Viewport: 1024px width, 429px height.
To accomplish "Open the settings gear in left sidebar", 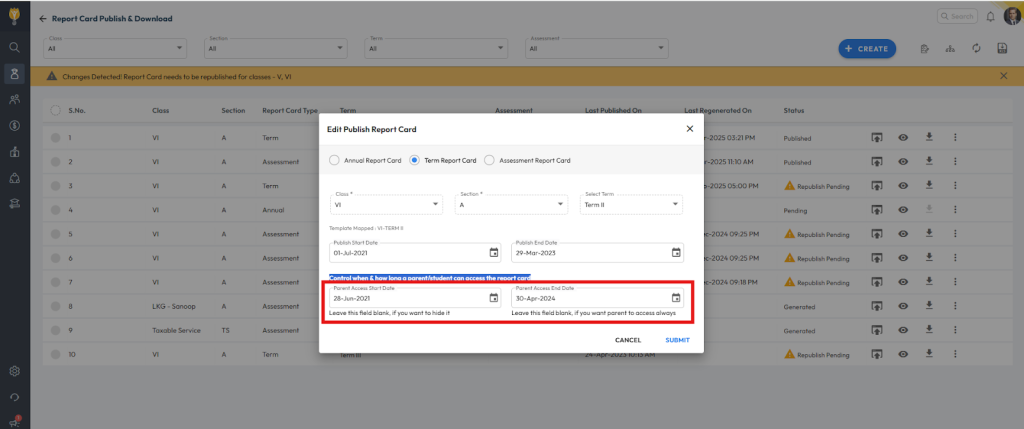I will pyautogui.click(x=14, y=371).
